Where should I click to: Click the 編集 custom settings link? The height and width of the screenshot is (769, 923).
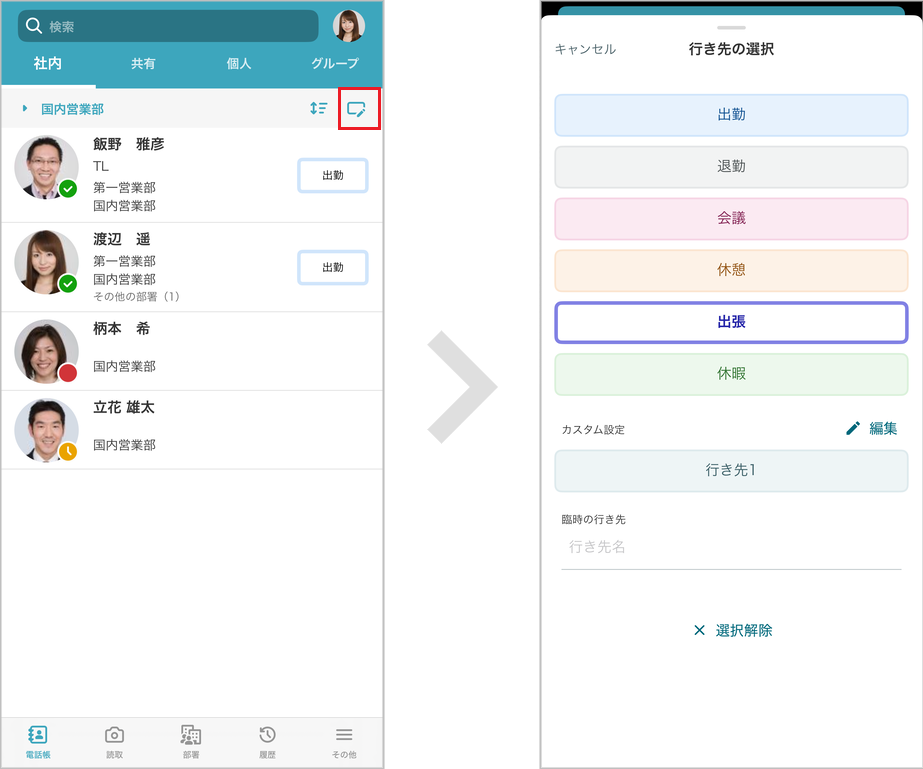click(x=883, y=428)
